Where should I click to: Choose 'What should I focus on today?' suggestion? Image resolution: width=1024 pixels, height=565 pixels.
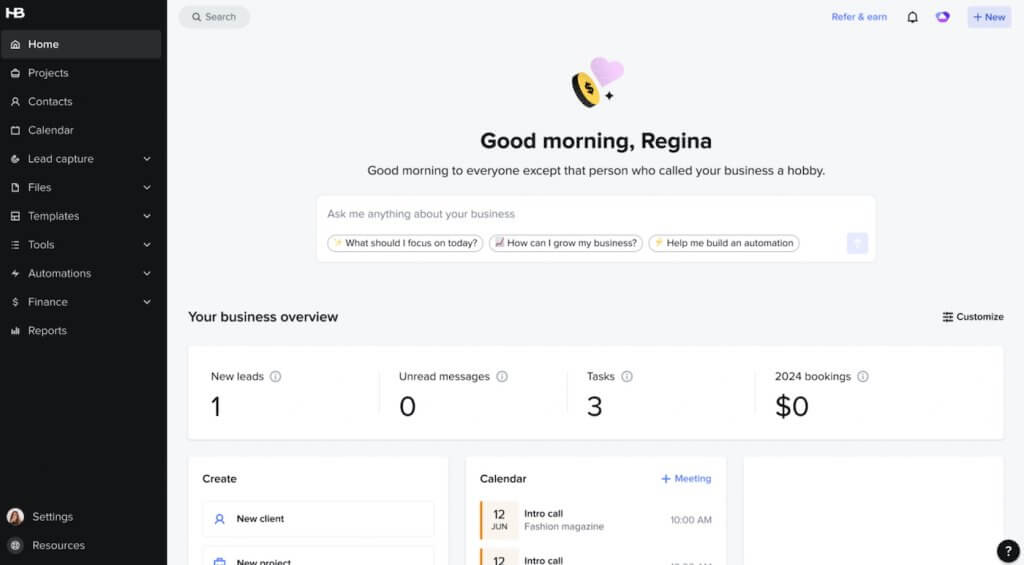[x=405, y=243]
